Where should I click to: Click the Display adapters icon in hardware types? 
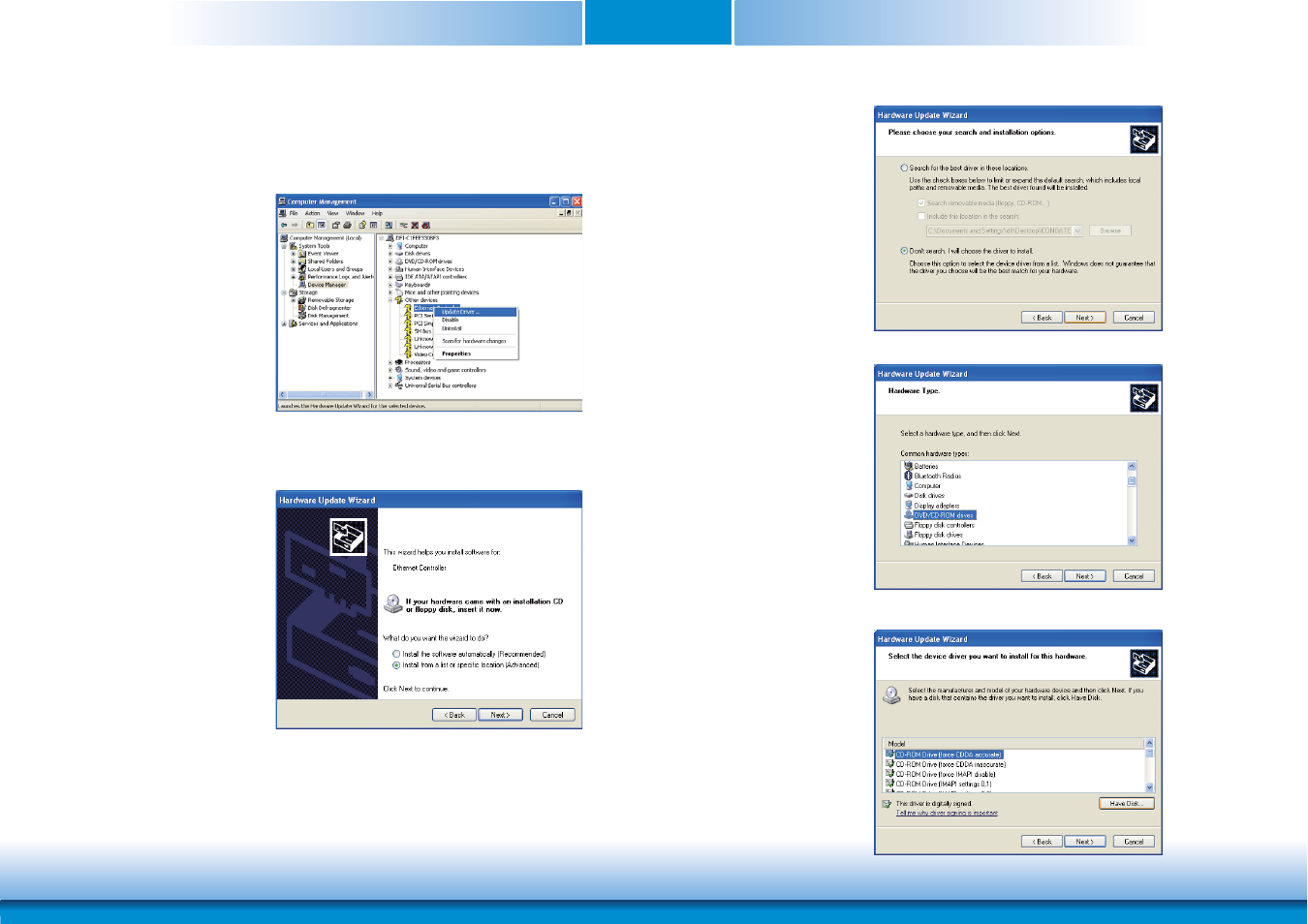click(908, 505)
